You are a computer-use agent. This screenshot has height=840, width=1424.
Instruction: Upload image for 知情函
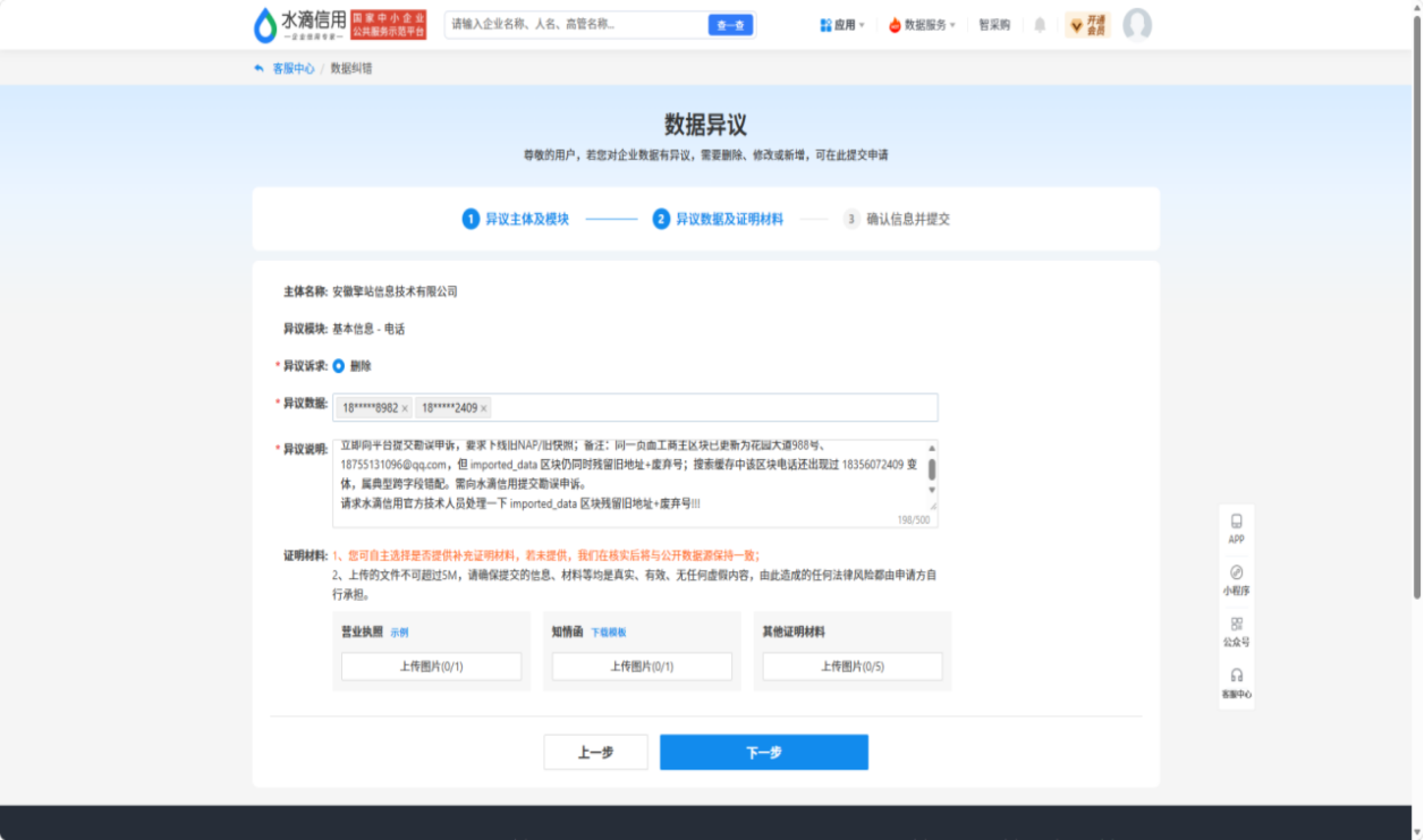point(642,666)
